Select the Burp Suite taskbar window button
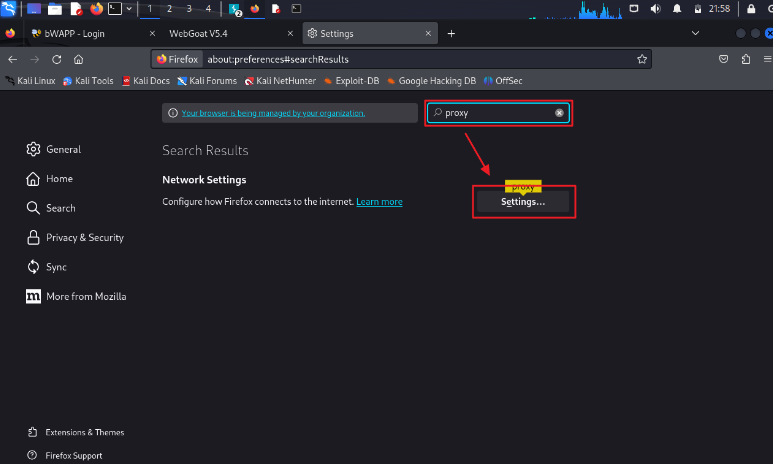Viewport: 773px width, 464px height. [x=234, y=9]
